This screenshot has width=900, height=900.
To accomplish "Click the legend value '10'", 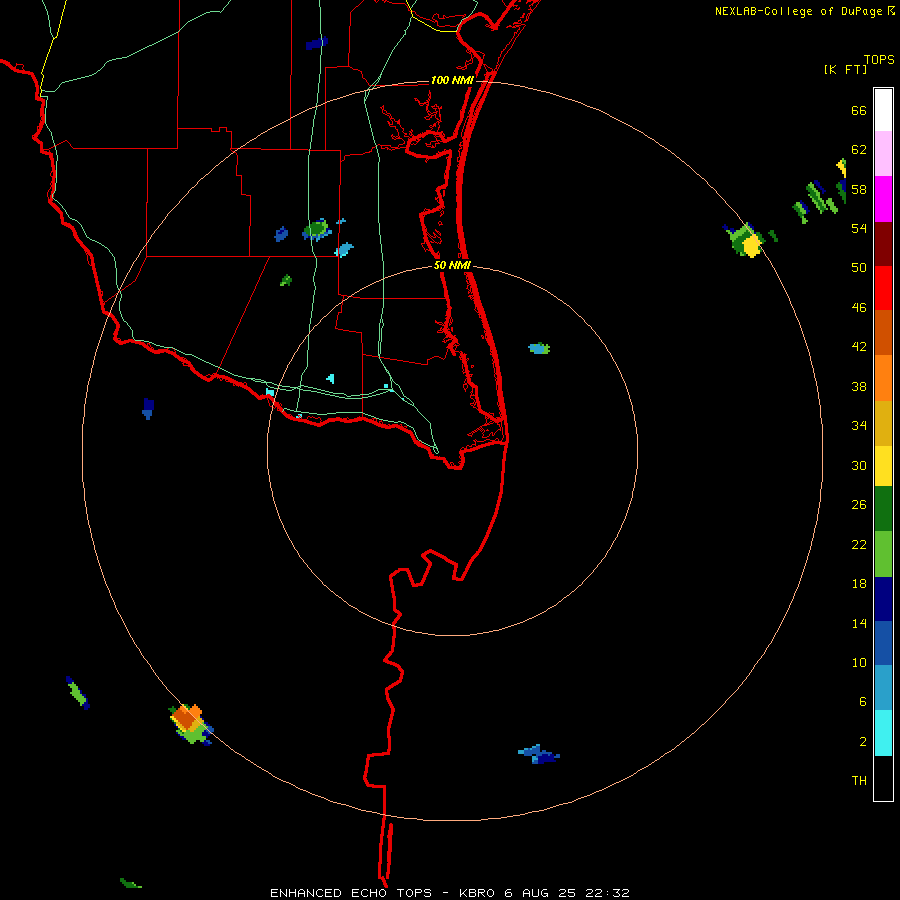I will (859, 662).
